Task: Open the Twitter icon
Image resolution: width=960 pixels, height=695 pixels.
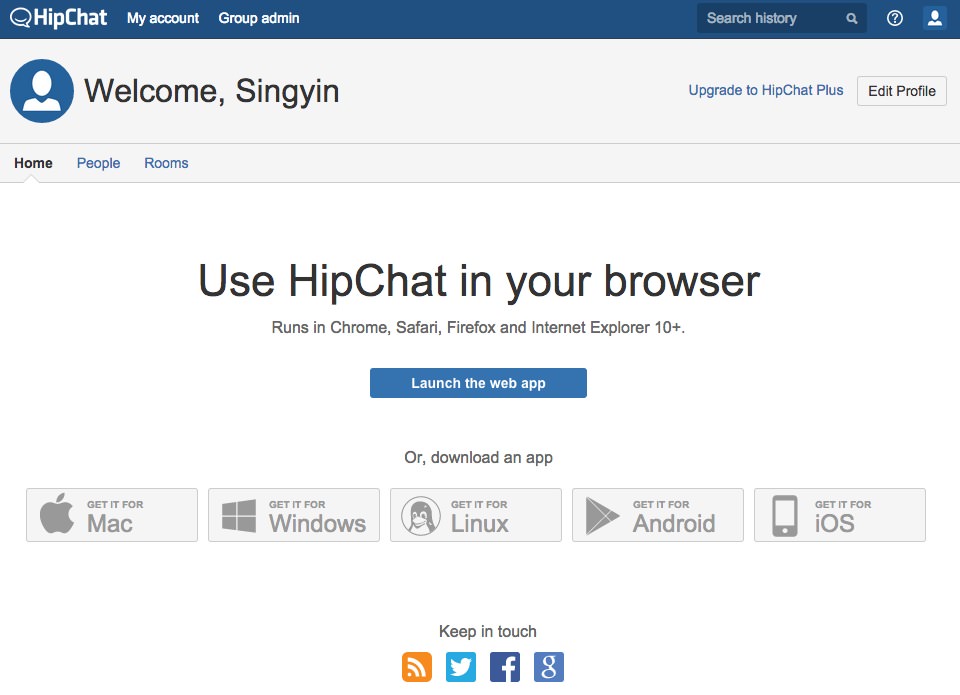Action: pos(461,667)
